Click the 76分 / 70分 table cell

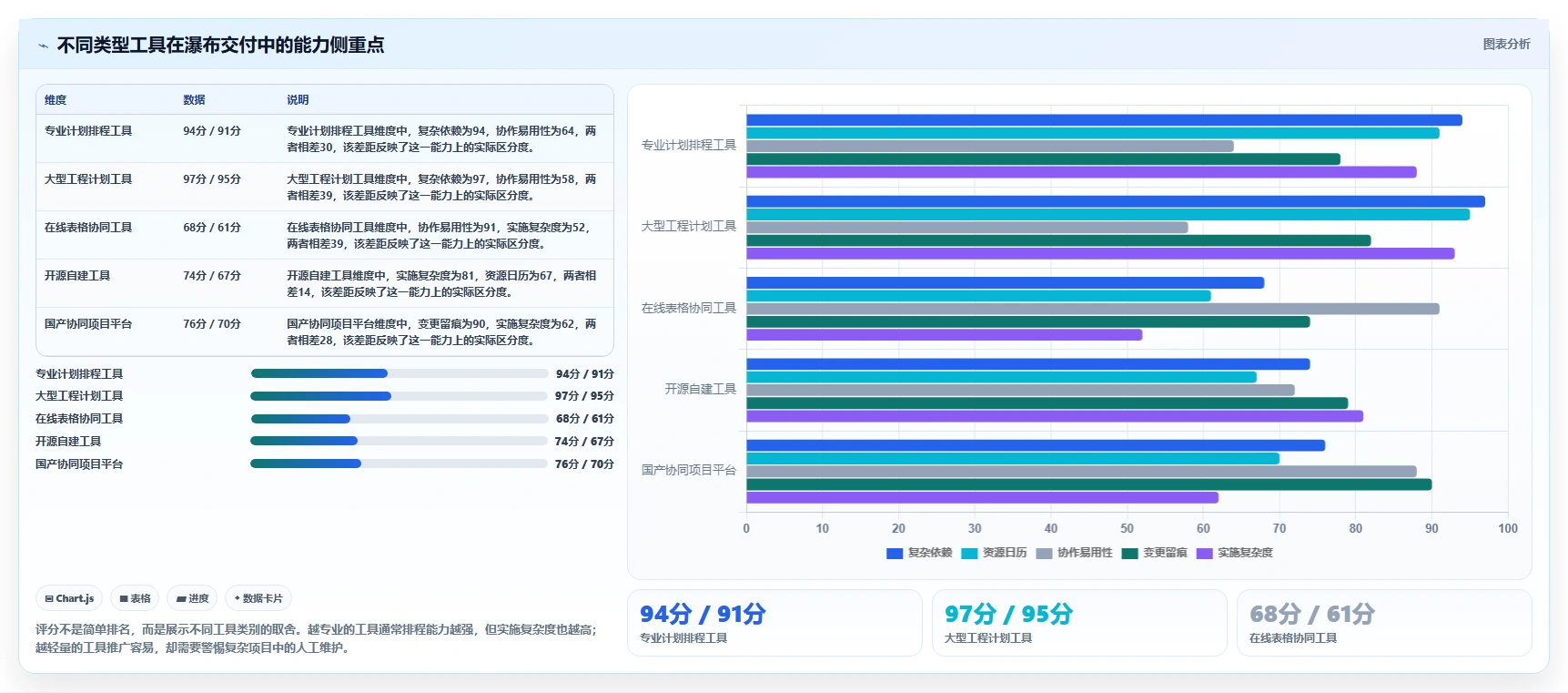(x=212, y=324)
